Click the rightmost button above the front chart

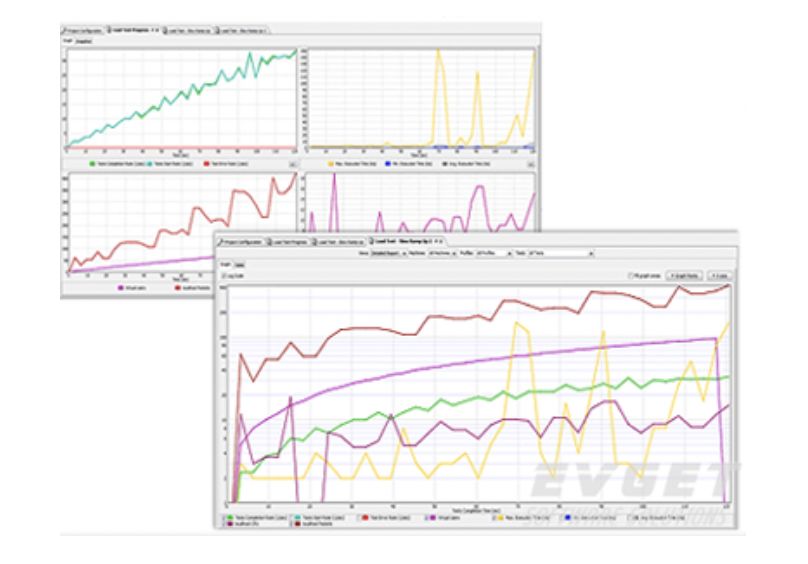722,275
